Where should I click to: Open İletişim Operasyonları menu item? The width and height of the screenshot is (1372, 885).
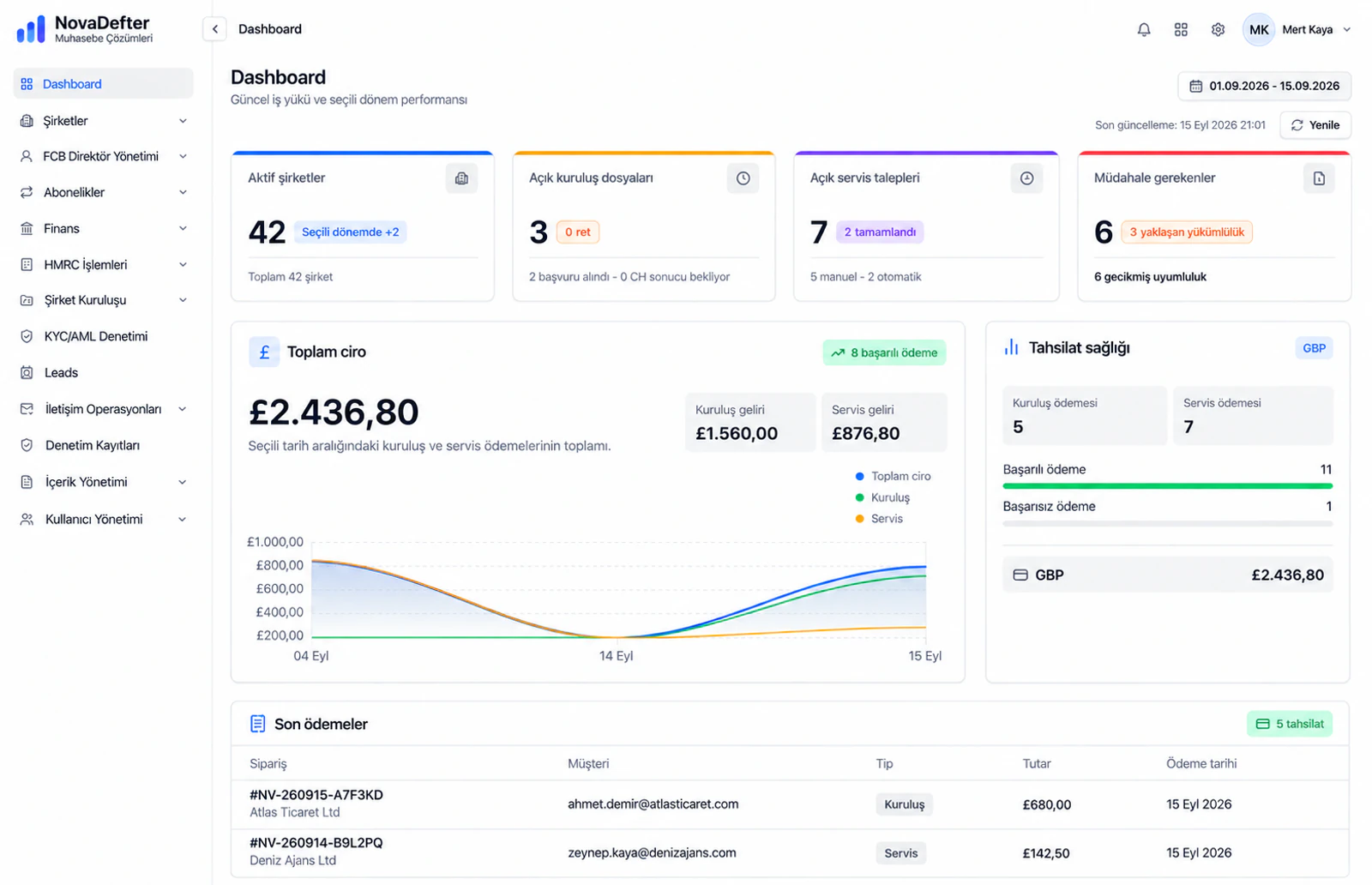pos(104,409)
